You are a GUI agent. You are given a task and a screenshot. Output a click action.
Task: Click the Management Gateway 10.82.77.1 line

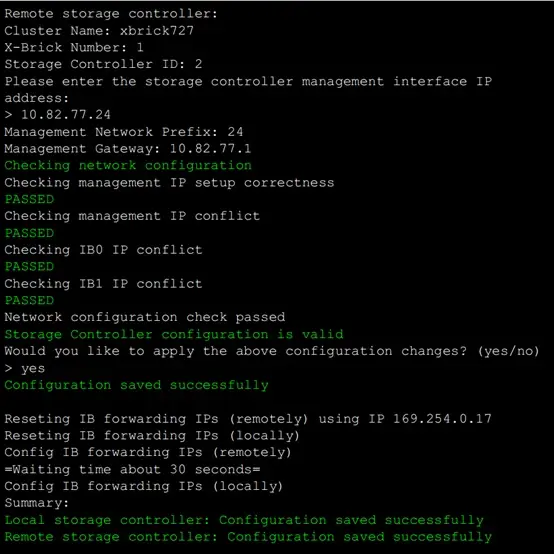[128, 149]
